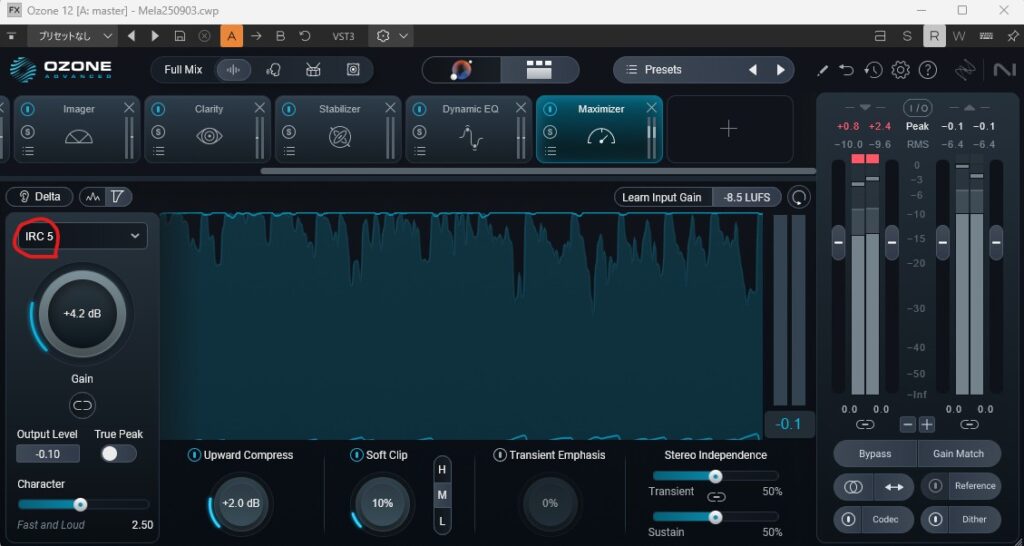
Task: Click the Output Level field -0.10
Action: 48,454
